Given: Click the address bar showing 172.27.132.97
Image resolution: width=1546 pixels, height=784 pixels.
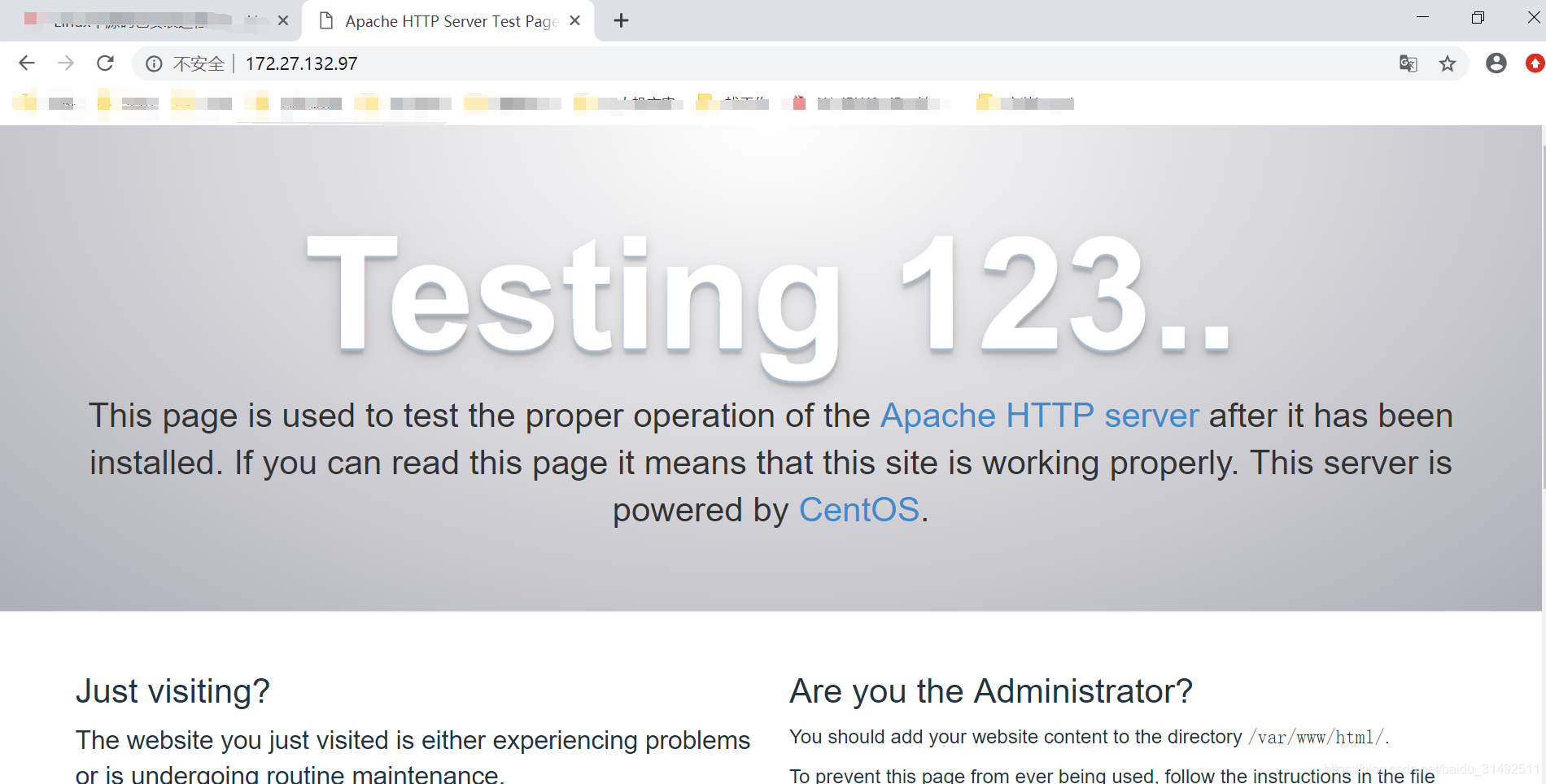Looking at the screenshot, I should pyautogui.click(x=301, y=63).
